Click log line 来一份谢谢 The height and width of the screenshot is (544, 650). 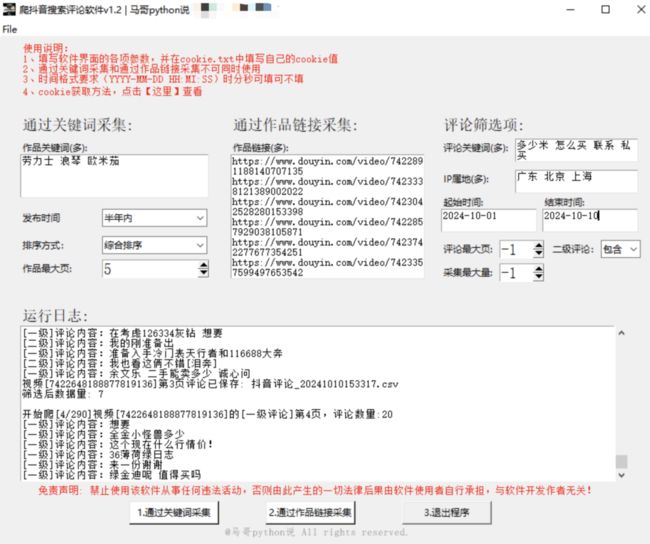point(92,465)
